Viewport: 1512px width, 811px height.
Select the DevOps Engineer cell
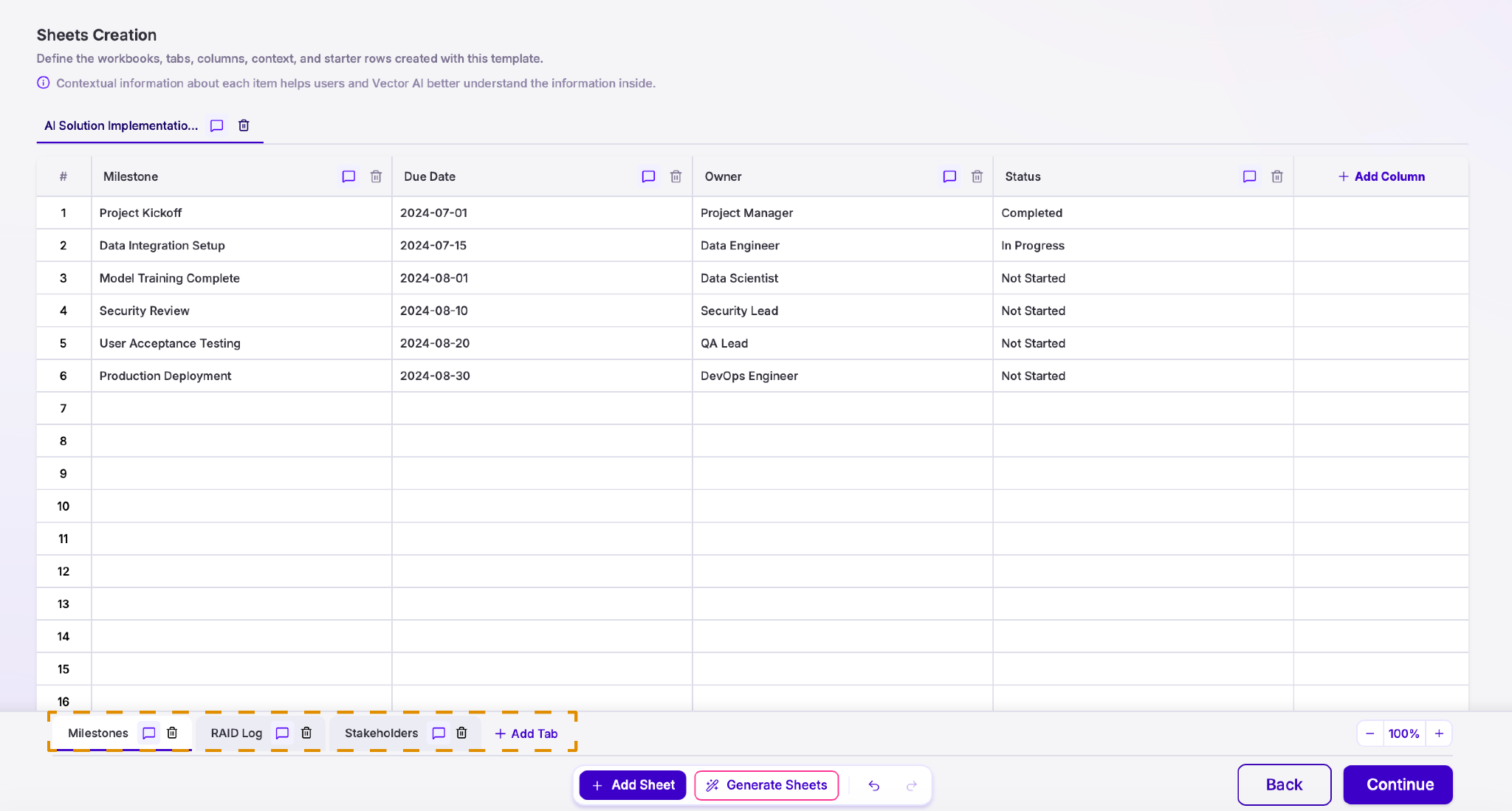tap(842, 376)
